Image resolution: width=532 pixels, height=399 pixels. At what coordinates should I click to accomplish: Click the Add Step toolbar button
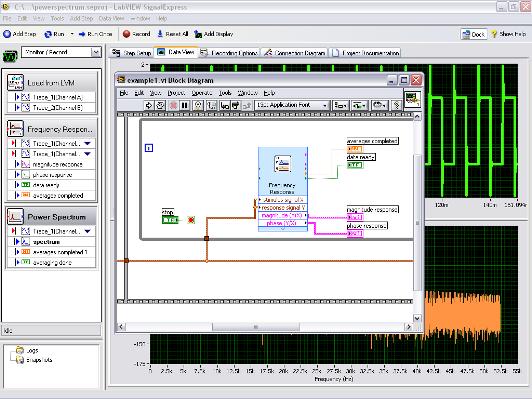(x=19, y=34)
